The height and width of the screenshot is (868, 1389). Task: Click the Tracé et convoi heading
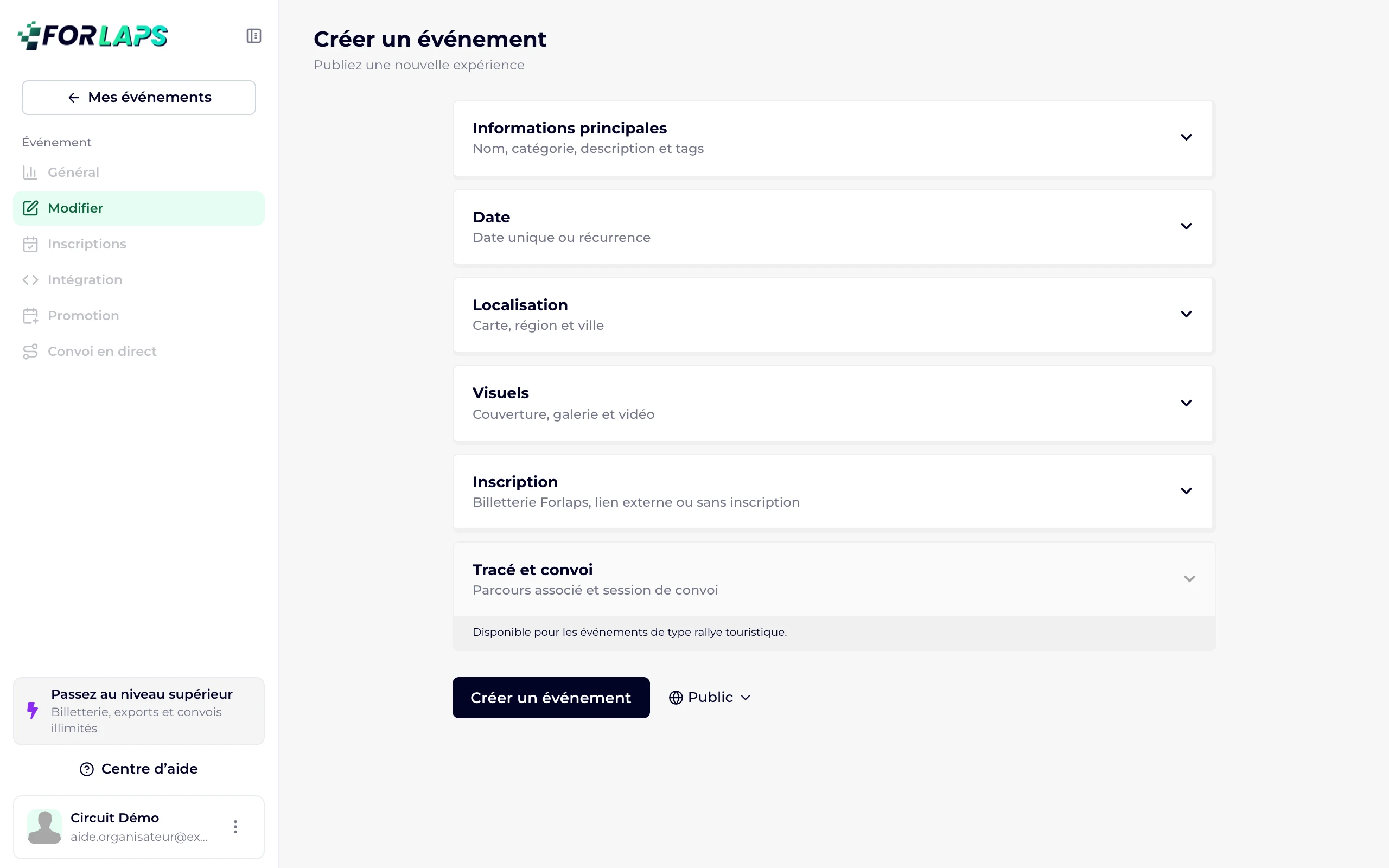click(x=532, y=570)
